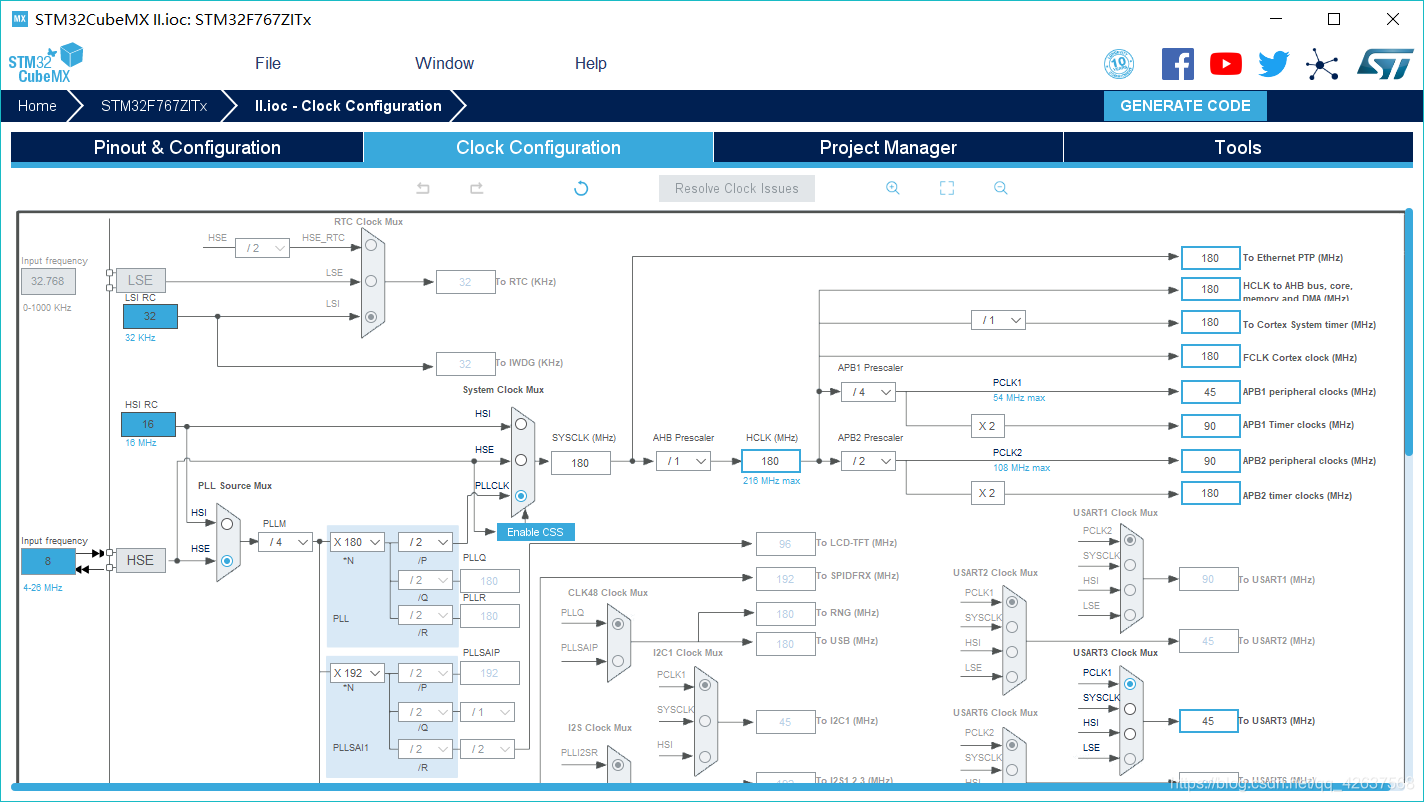Select LSI in the RTC Clock Mux
Screen dimensions: 1424x802
click(x=371, y=317)
